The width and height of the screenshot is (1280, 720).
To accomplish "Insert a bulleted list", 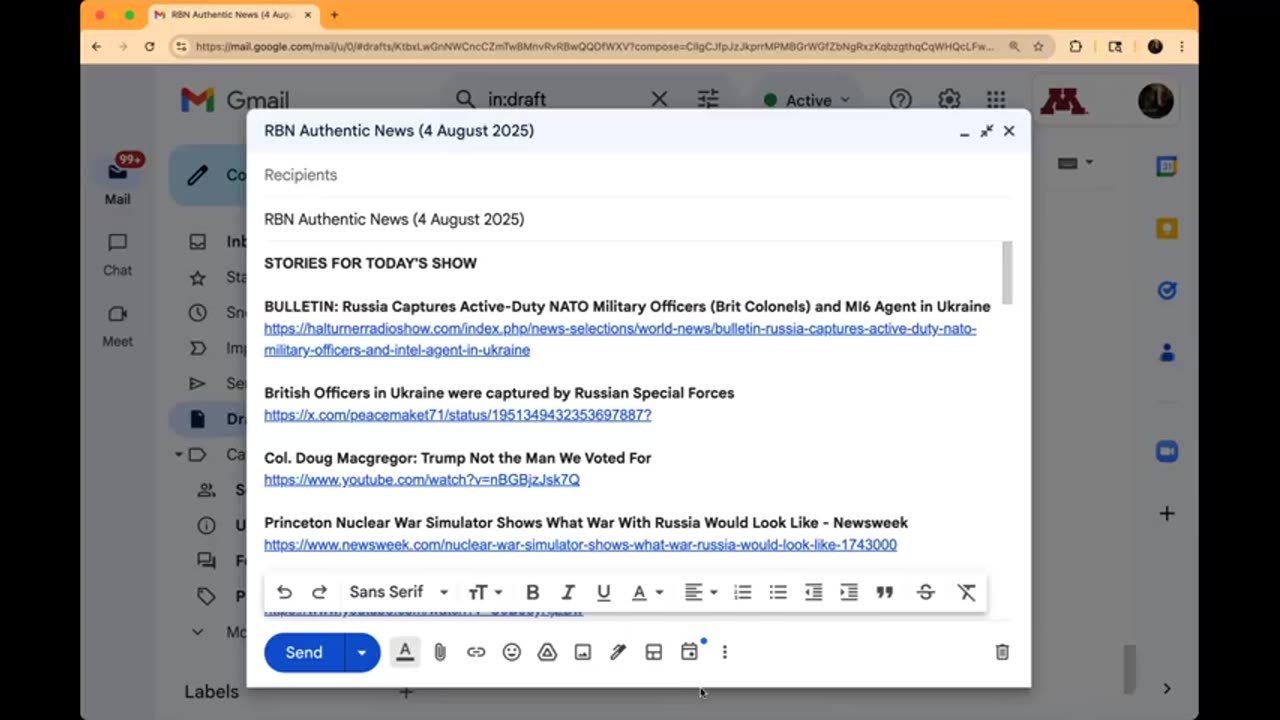I will [778, 592].
